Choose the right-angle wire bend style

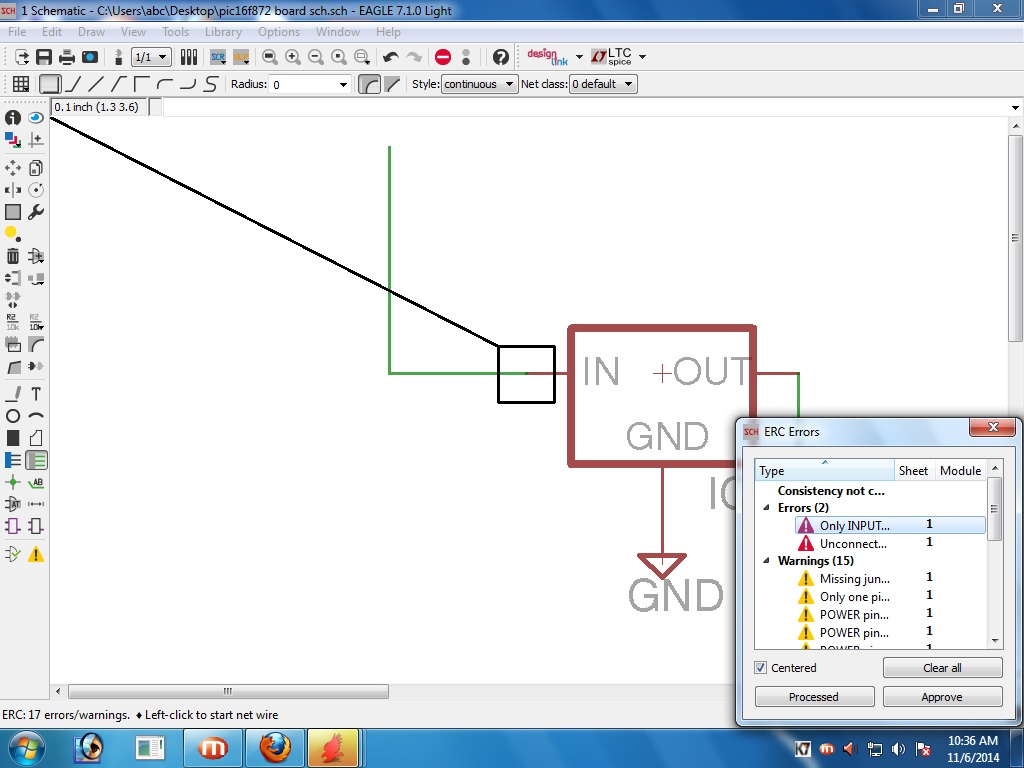(50, 84)
